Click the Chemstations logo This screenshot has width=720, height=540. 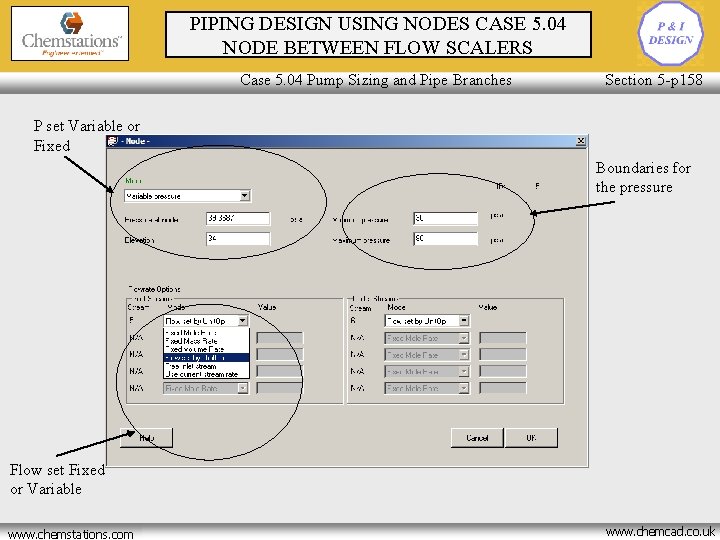[x=70, y=34]
